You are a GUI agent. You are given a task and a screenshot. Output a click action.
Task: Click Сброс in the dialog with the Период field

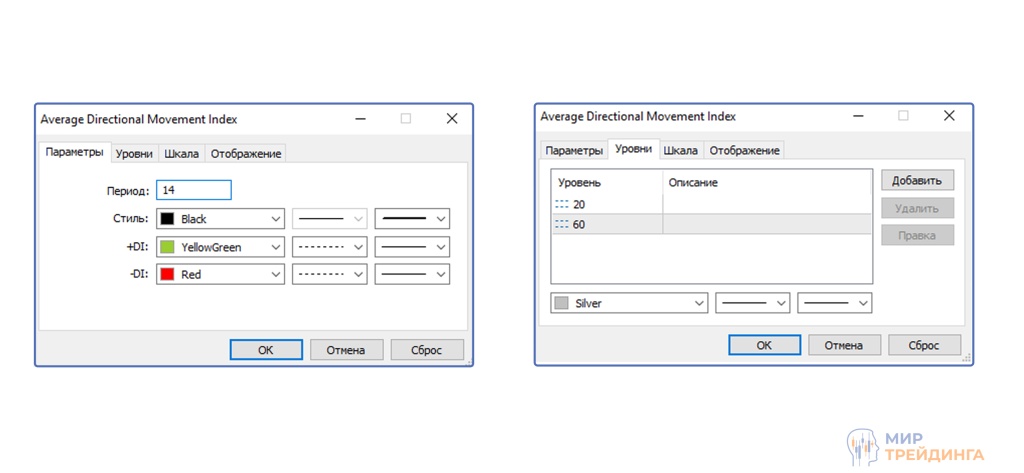tap(427, 350)
